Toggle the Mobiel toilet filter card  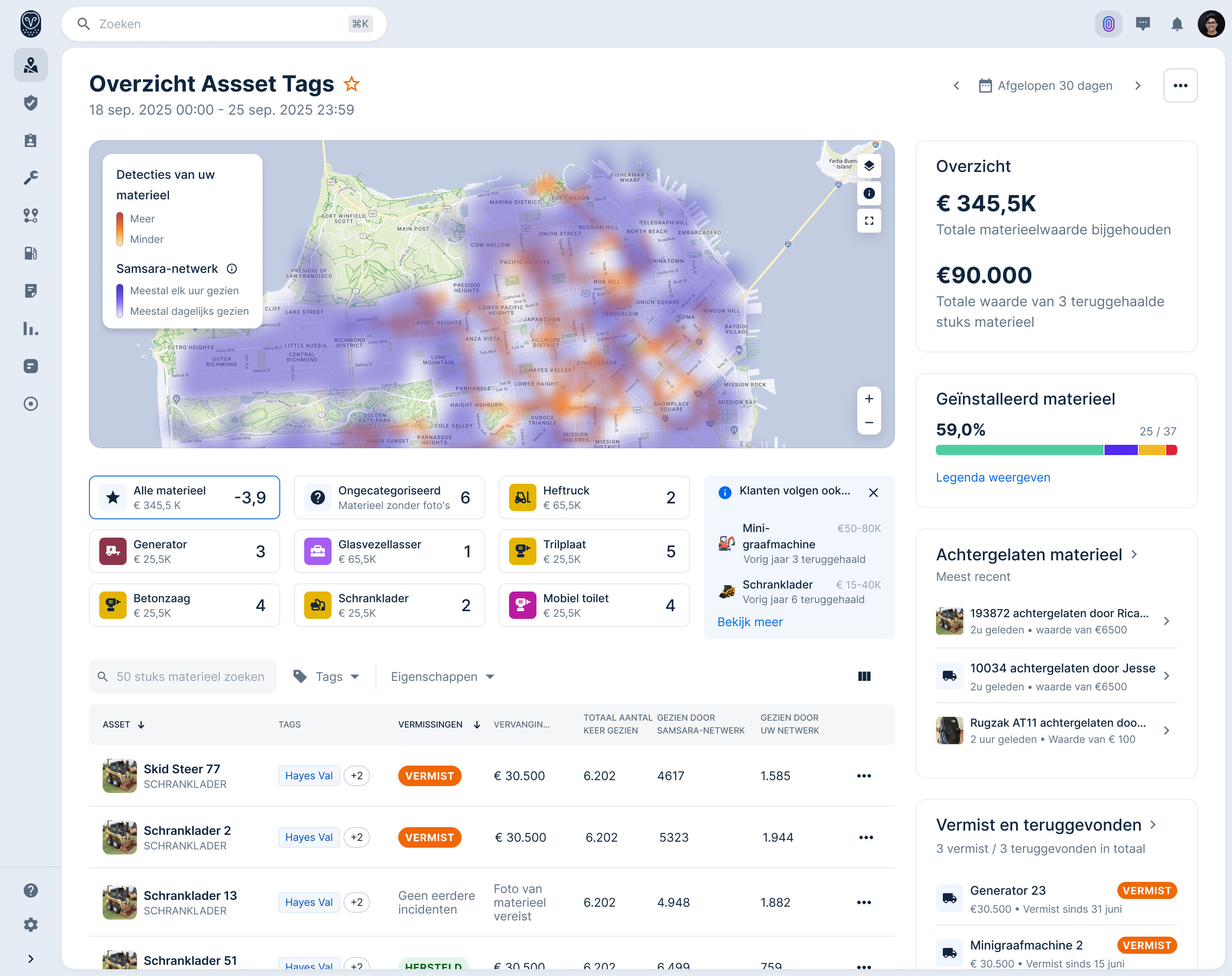pyautogui.click(x=594, y=605)
